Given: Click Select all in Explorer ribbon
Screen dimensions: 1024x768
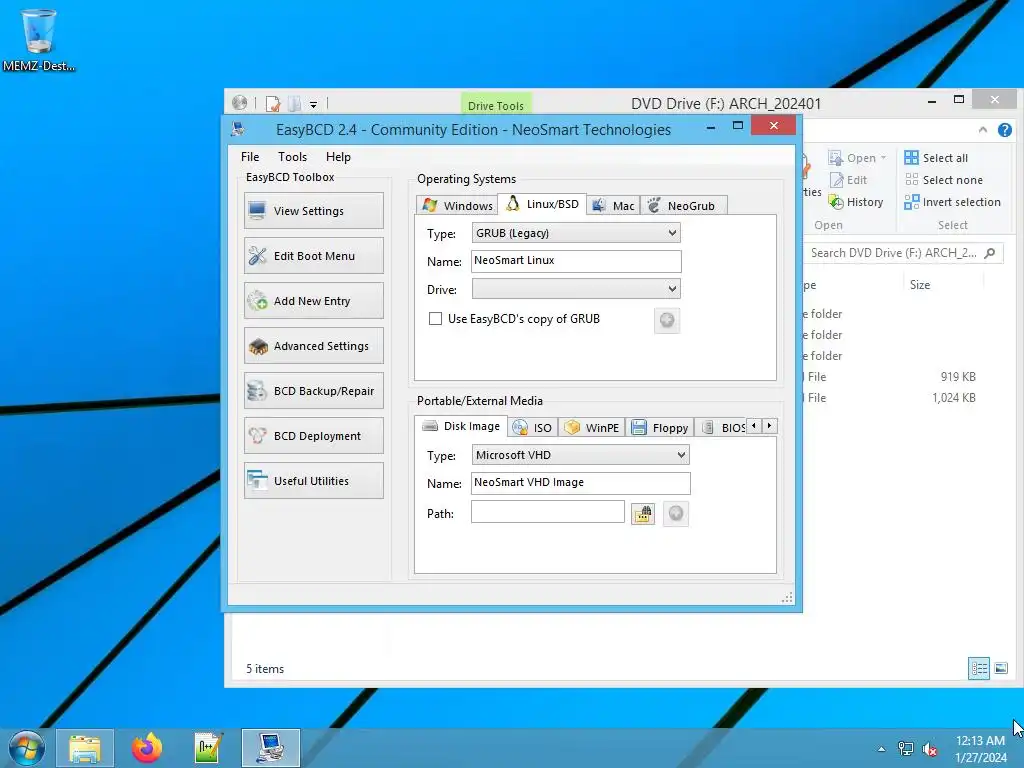Looking at the screenshot, I should [936, 158].
